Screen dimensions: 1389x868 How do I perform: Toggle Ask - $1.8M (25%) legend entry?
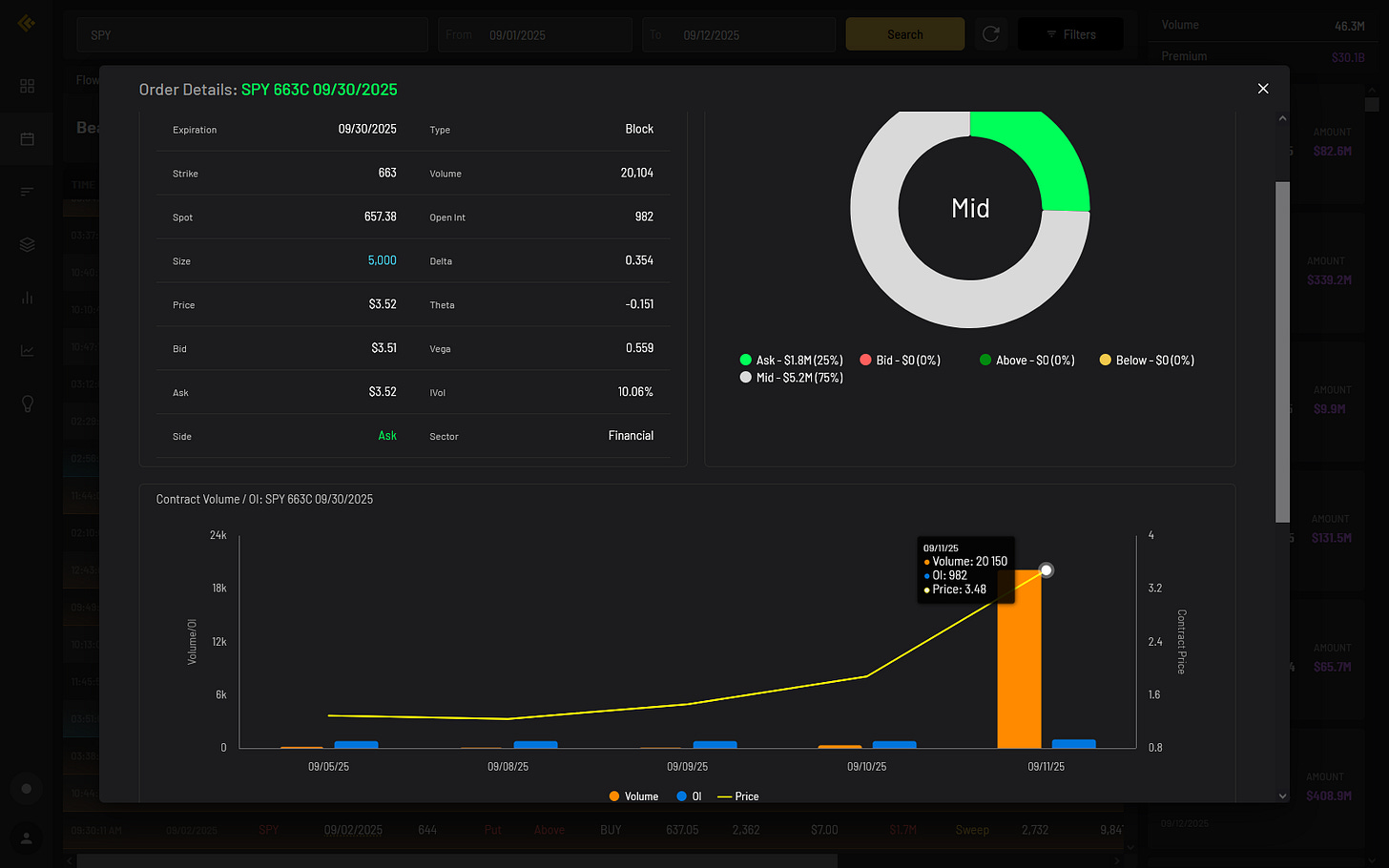(791, 361)
